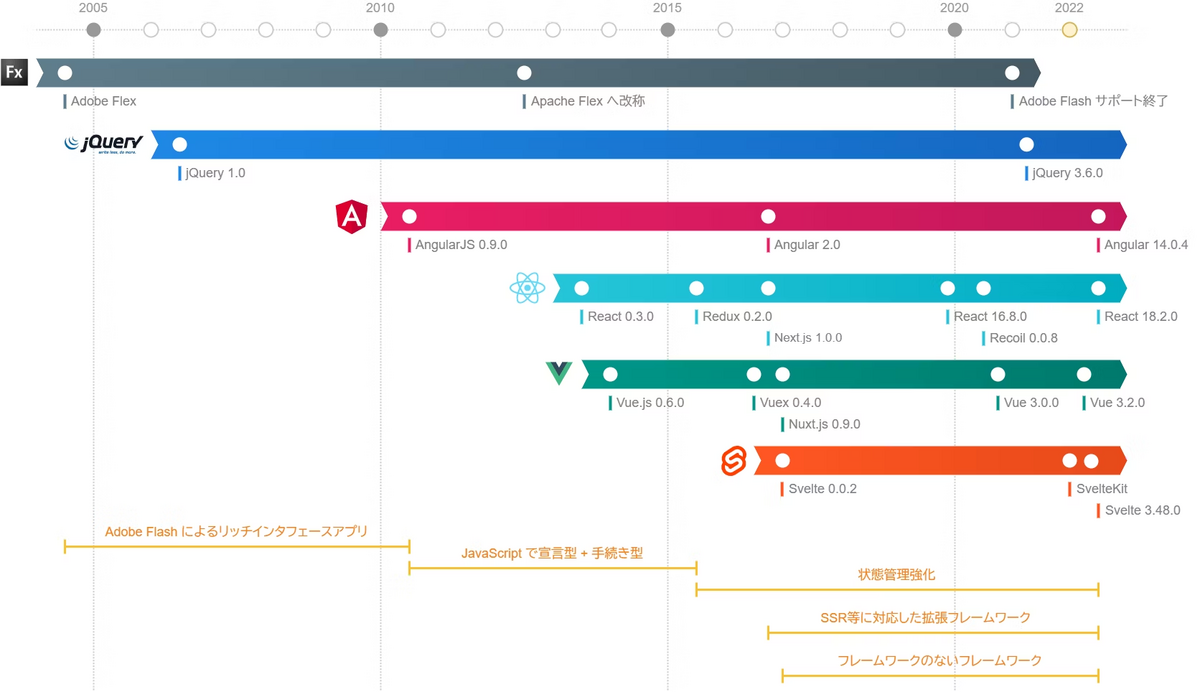The width and height of the screenshot is (1200, 692).
Task: Click the React 18.2.0 label
Action: pyautogui.click(x=1141, y=317)
